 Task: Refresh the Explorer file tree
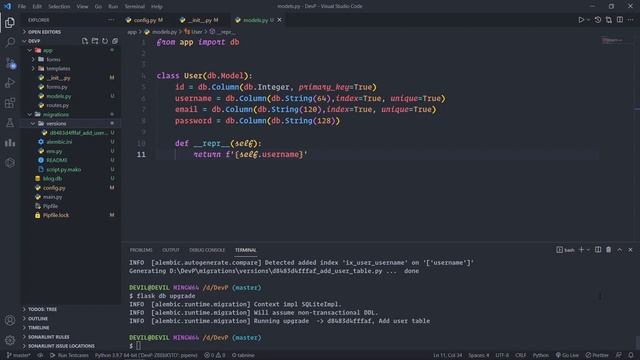[105, 41]
